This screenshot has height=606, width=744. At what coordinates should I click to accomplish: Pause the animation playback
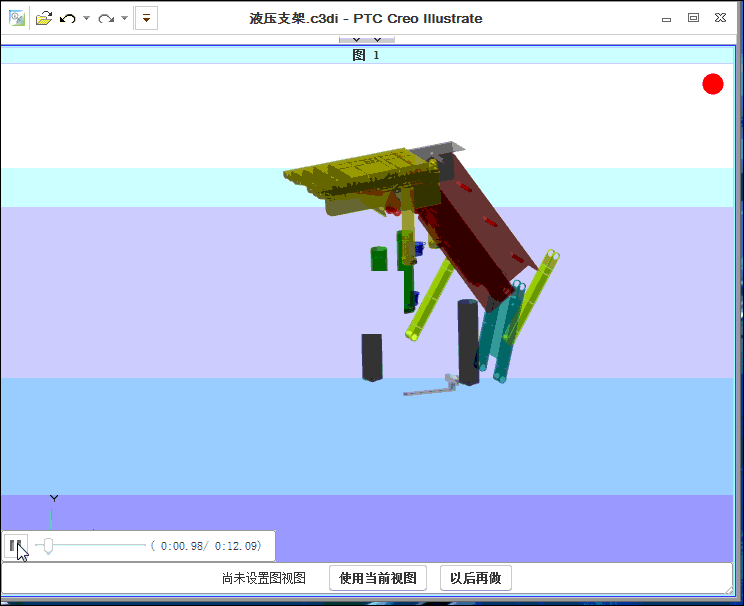(x=16, y=546)
